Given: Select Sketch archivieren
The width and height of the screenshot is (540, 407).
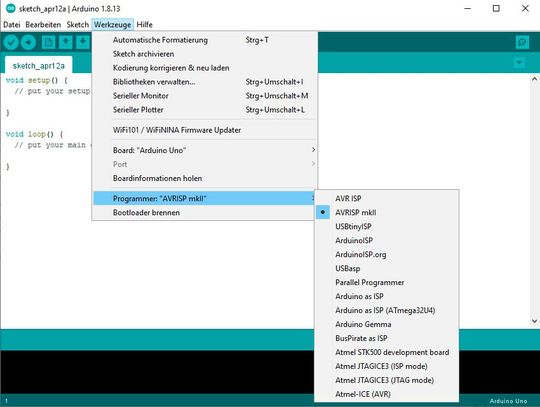Looking at the screenshot, I should click(x=205, y=54).
